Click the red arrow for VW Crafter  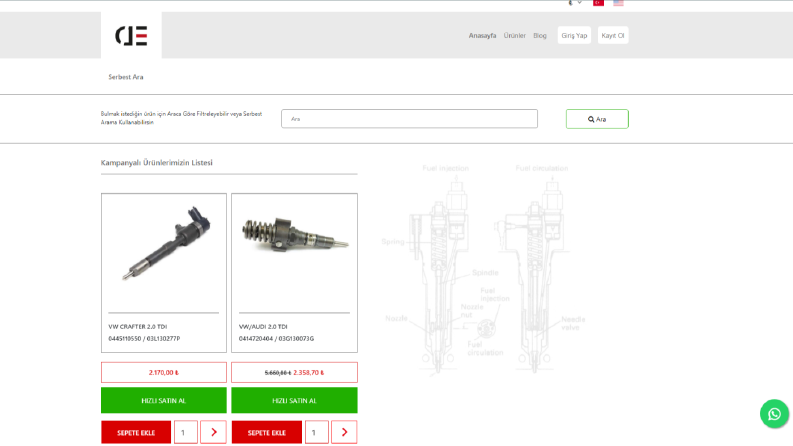point(213,432)
